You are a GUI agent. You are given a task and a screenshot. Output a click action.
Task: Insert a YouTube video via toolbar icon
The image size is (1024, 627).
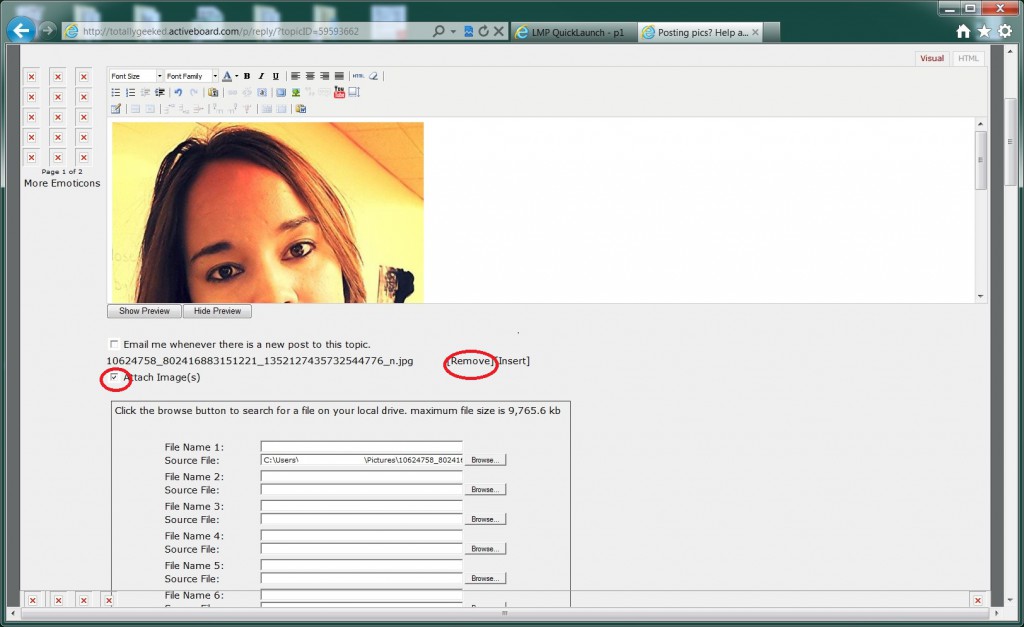(339, 92)
